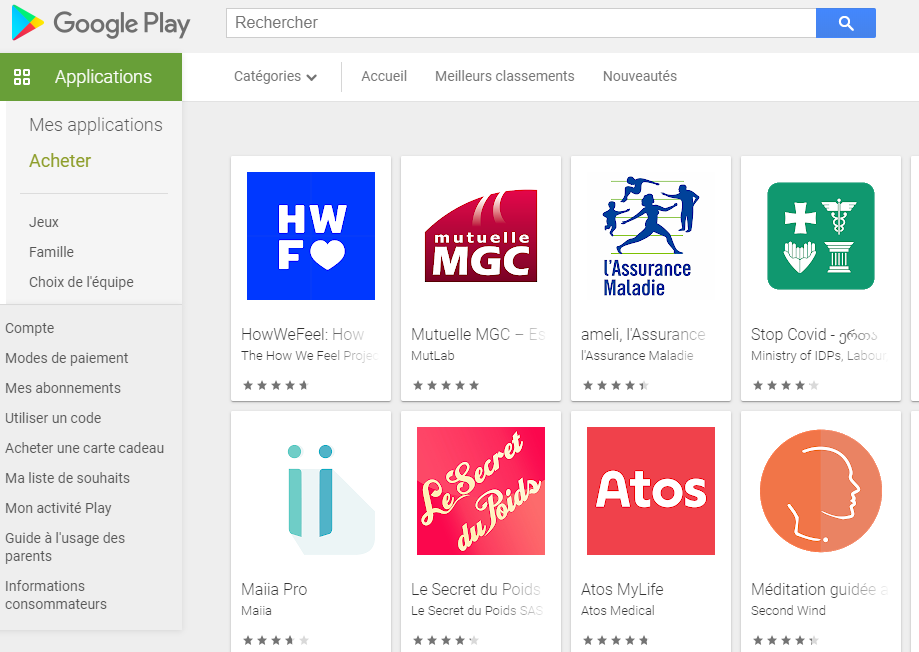Open Mes abonnements
919x652 pixels.
63,388
